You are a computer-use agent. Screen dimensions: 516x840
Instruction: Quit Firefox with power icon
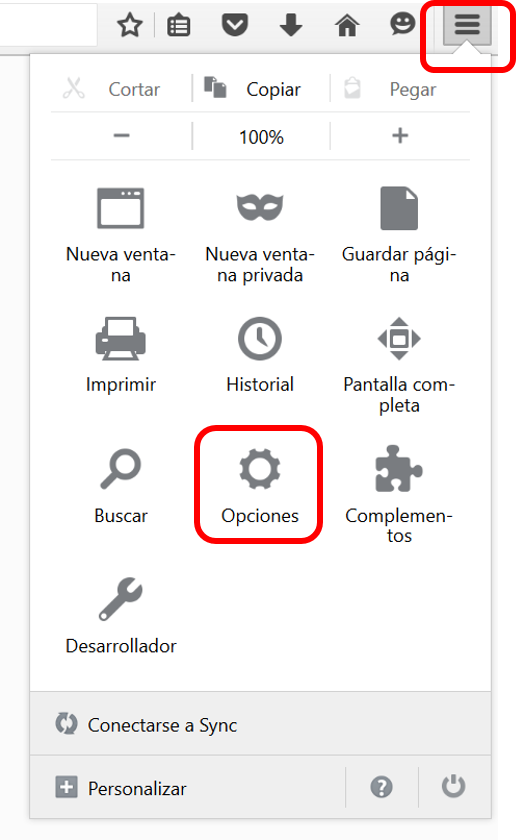click(x=453, y=786)
